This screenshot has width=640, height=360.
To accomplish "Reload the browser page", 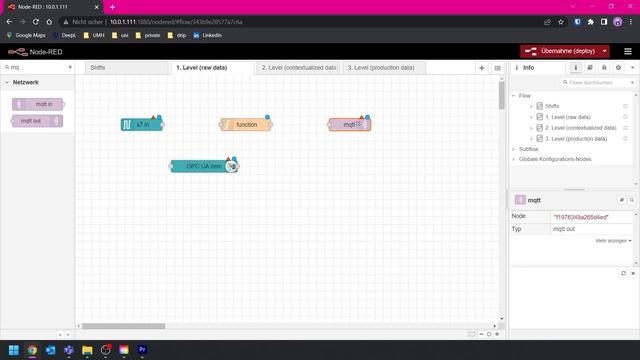I will (36, 22).
